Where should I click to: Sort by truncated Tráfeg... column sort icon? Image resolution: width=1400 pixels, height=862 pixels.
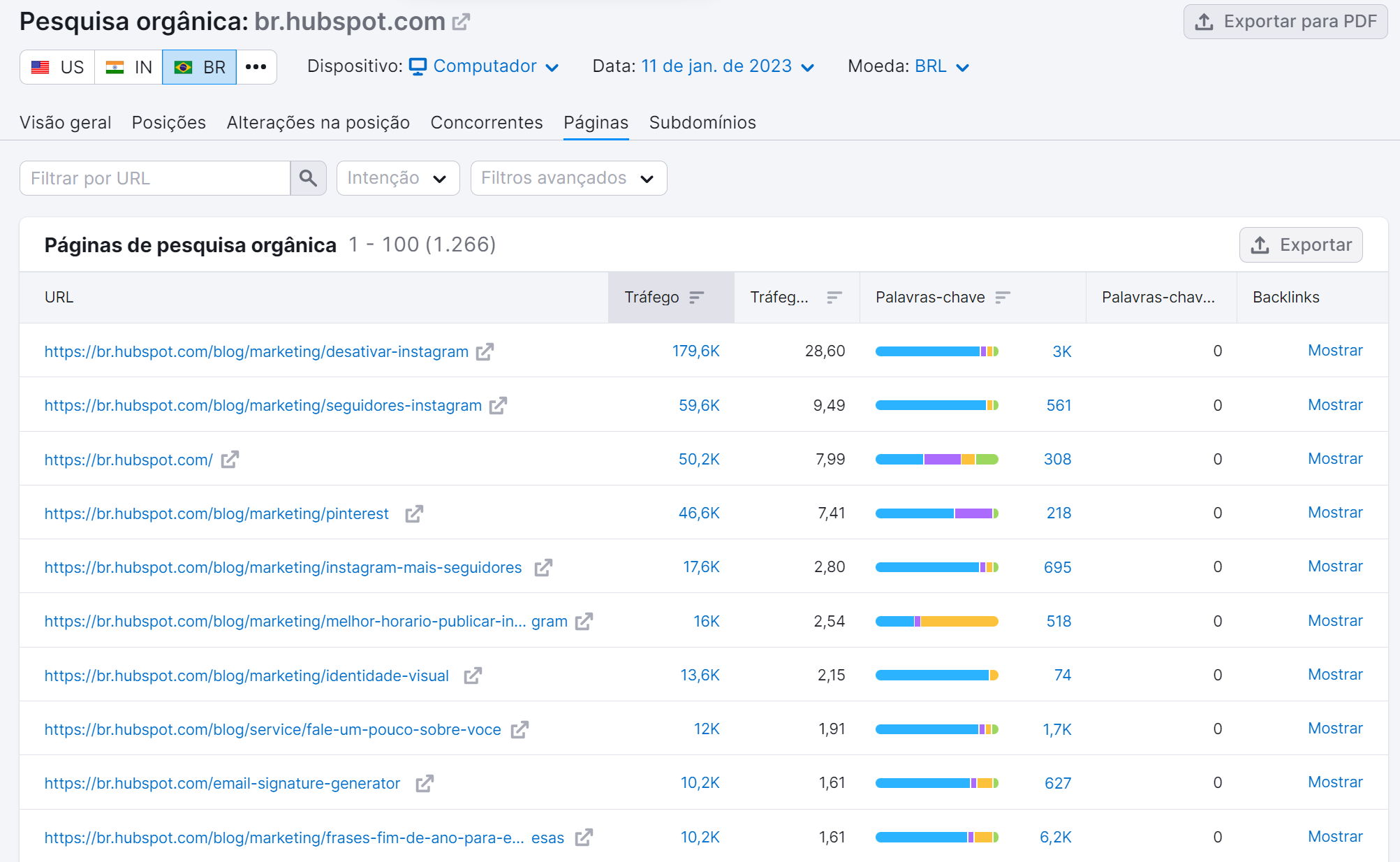coord(834,298)
